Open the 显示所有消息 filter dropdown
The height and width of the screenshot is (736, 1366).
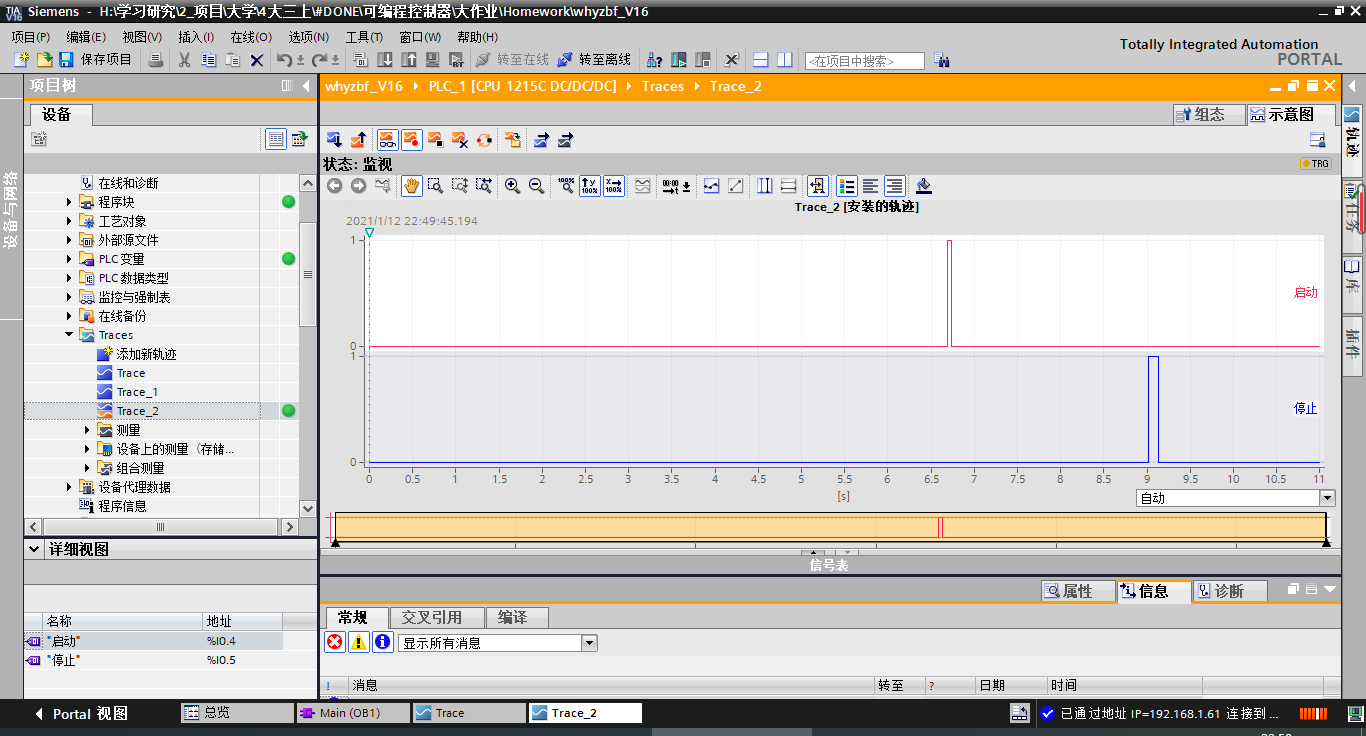point(589,643)
